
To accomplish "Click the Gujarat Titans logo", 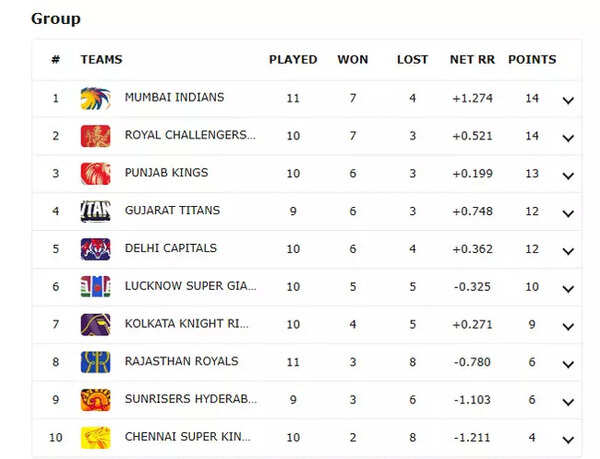I will (96, 211).
